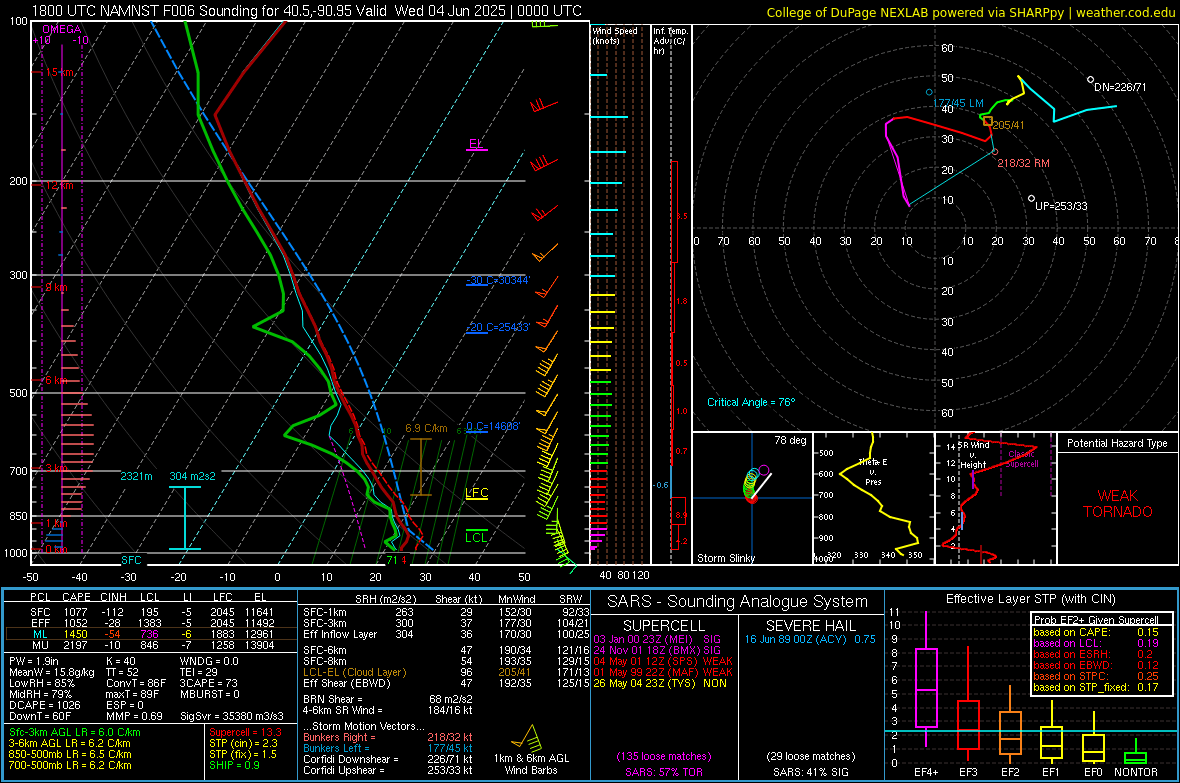Click the magenta EL level marker
This screenshot has height=783, width=1180.
(476, 145)
